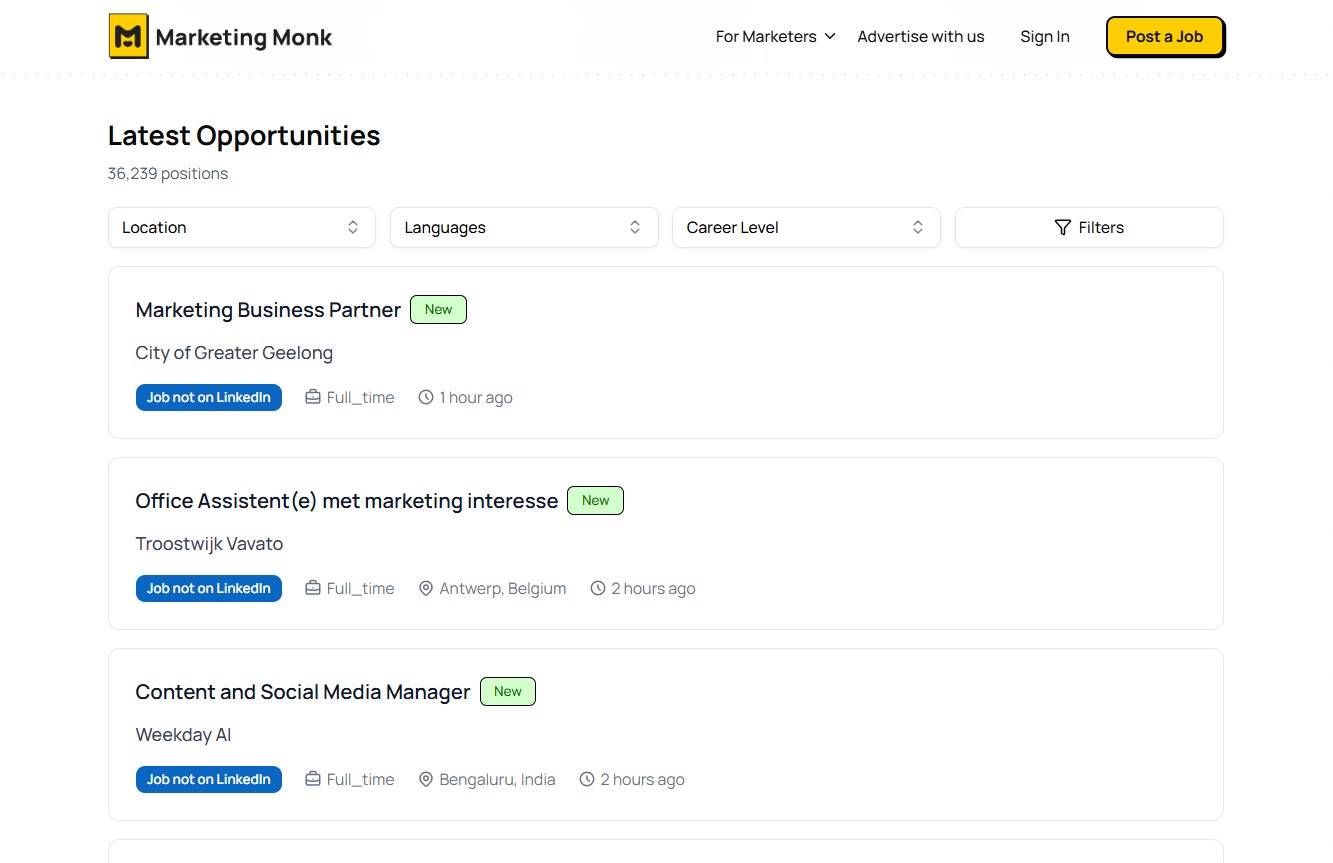
Task: Click the 1 hour ago timestamp
Action: pyautogui.click(x=476, y=397)
